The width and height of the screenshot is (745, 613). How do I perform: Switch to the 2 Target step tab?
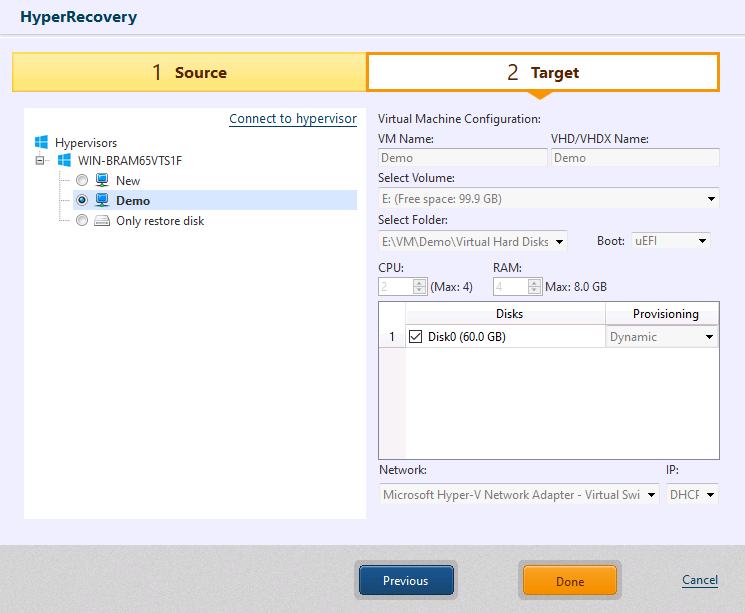(x=542, y=72)
